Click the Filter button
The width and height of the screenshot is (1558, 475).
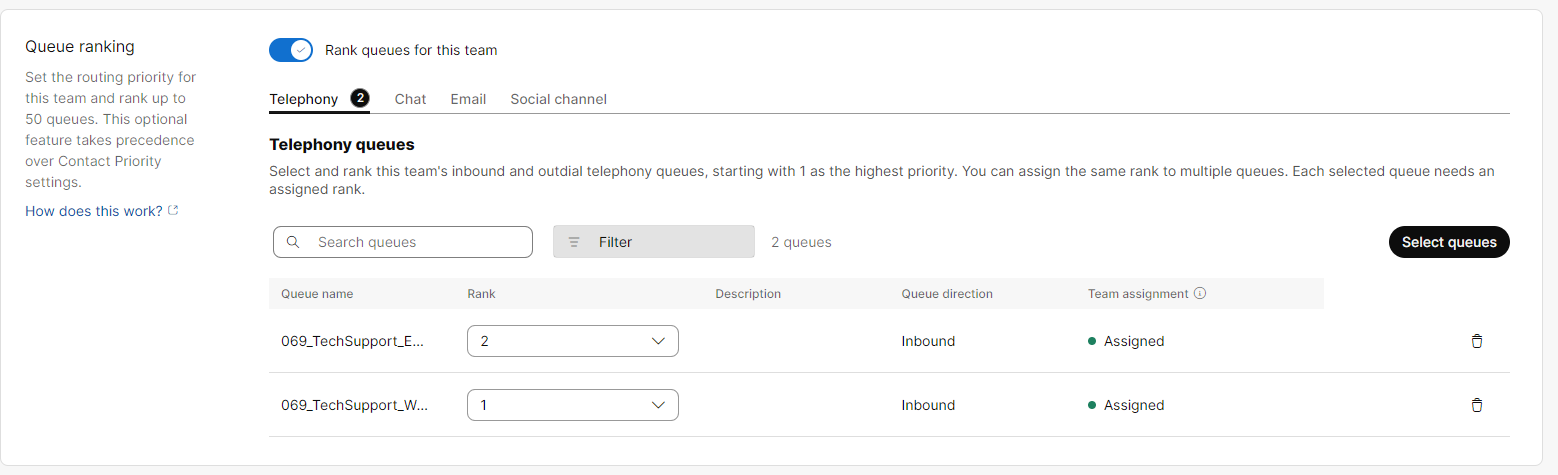click(654, 242)
